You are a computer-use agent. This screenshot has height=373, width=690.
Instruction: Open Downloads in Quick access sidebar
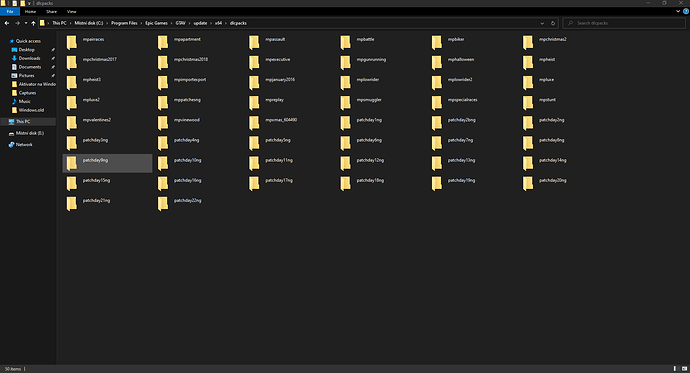29,58
